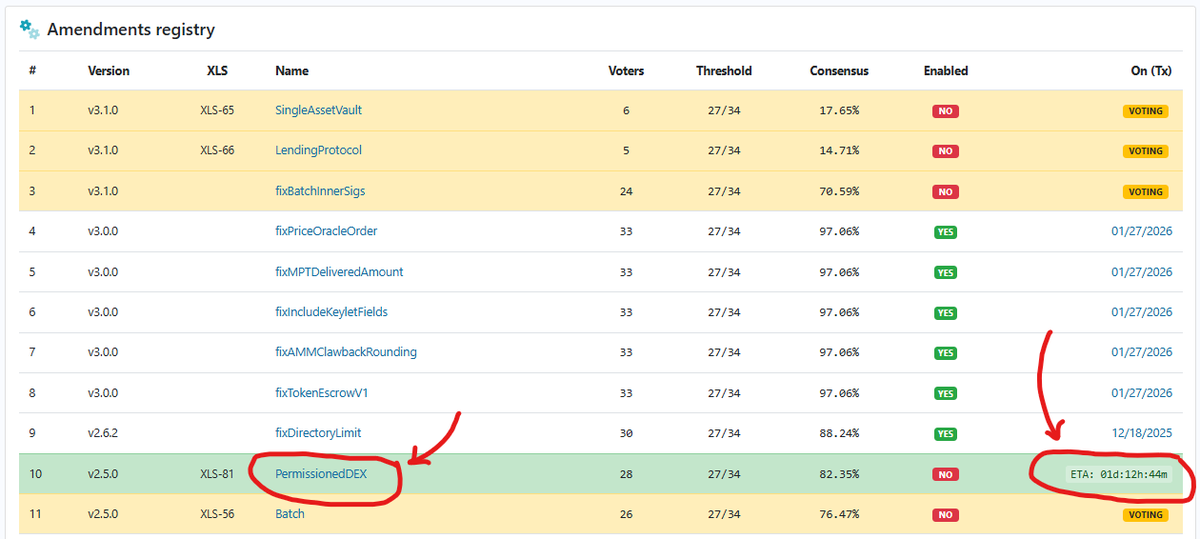Click the YES badge in fixDirectoryLimit row
This screenshot has height=539, width=1200.
(x=945, y=434)
